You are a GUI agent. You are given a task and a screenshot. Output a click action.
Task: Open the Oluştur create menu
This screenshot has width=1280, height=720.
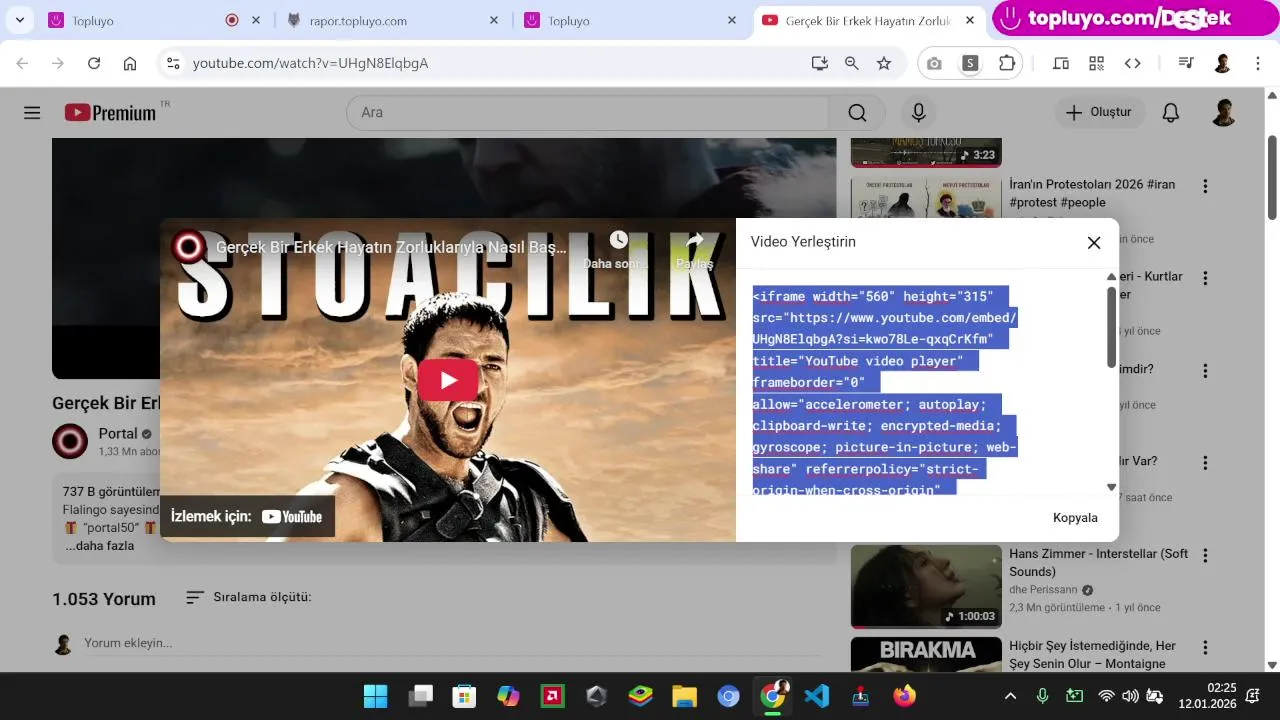pyautogui.click(x=1099, y=113)
